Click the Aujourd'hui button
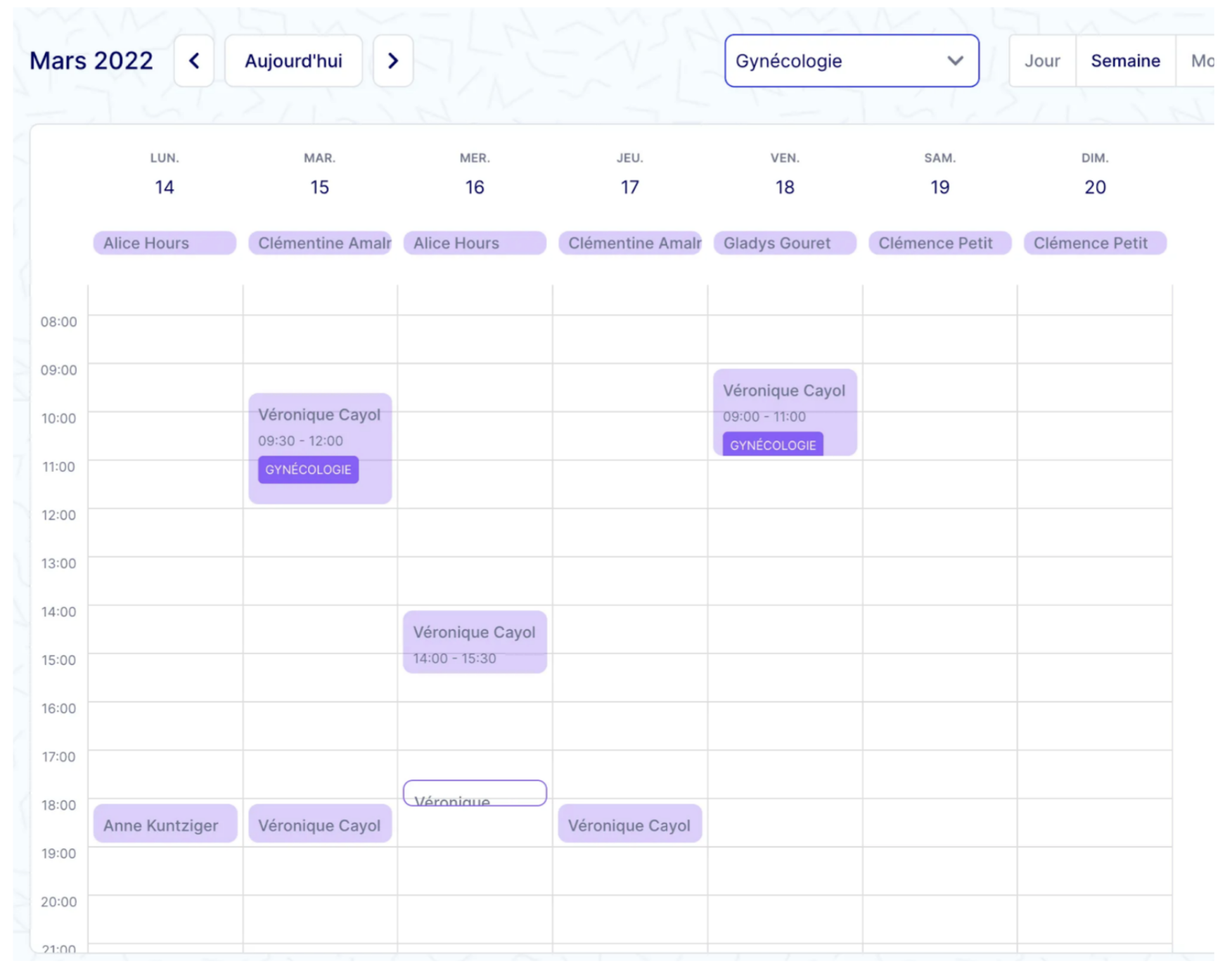This screenshot has height=973, width=1232. coord(293,61)
